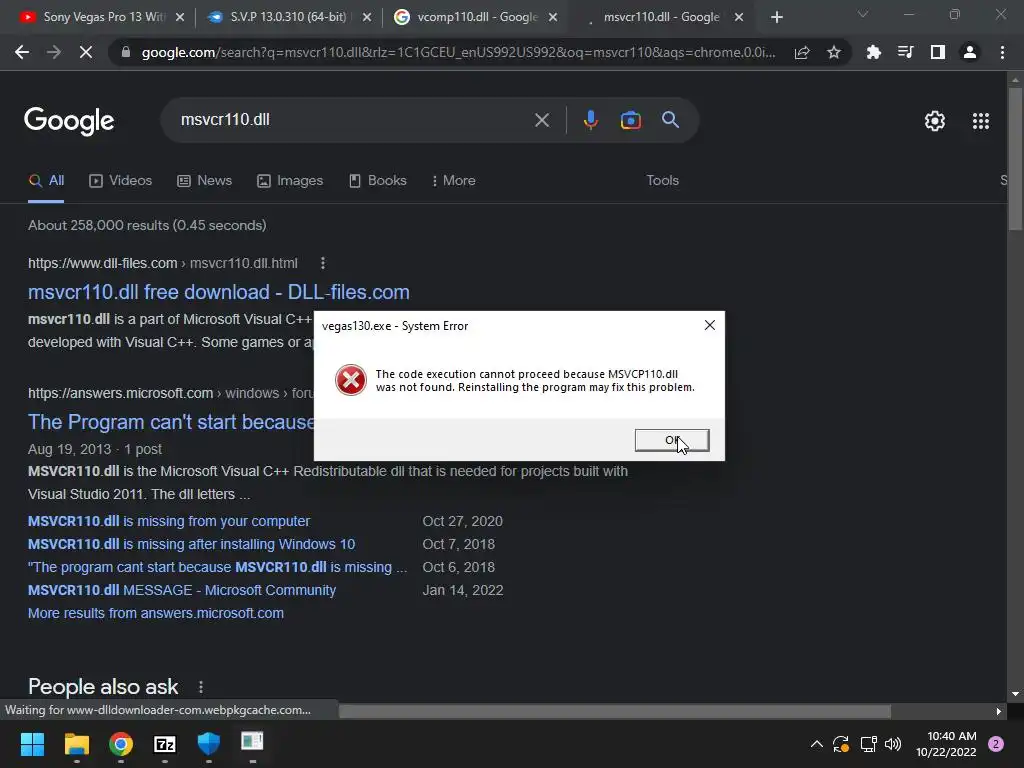Switch to News results
Image resolution: width=1024 pixels, height=768 pixels.
coord(204,181)
